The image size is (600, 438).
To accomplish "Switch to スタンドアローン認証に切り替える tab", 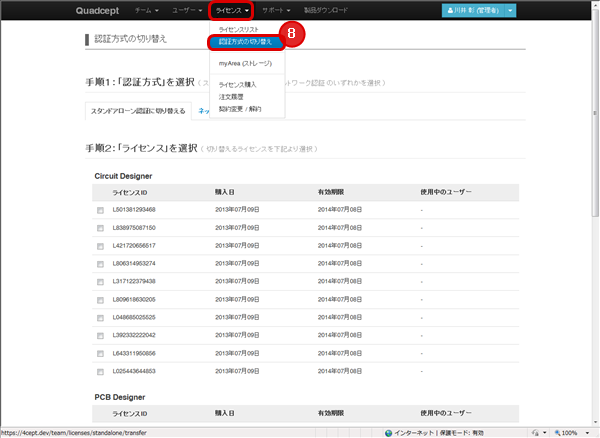I will (138, 111).
